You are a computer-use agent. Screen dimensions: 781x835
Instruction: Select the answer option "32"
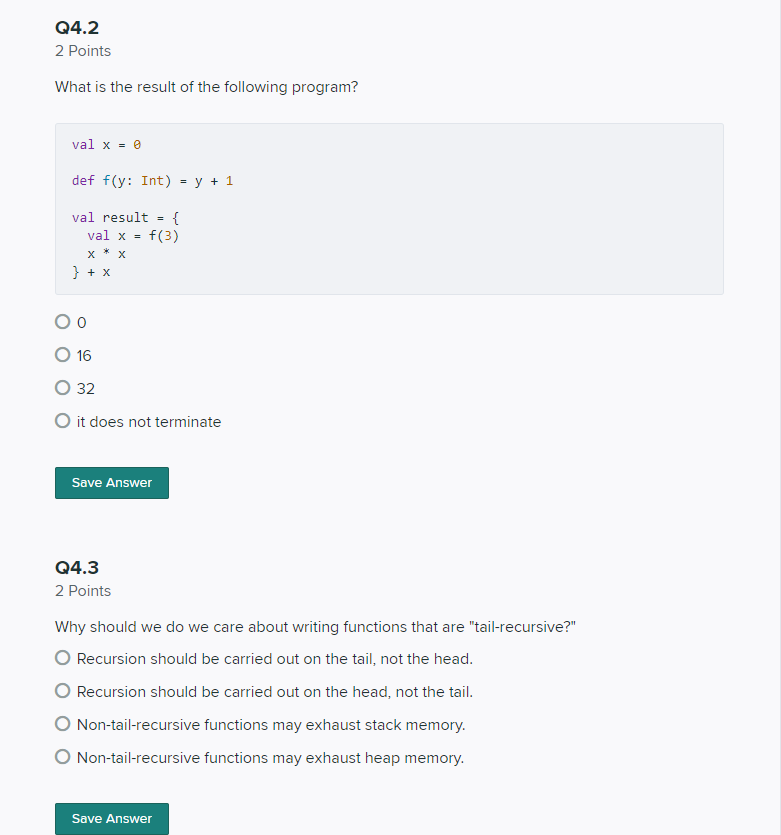[x=63, y=387]
